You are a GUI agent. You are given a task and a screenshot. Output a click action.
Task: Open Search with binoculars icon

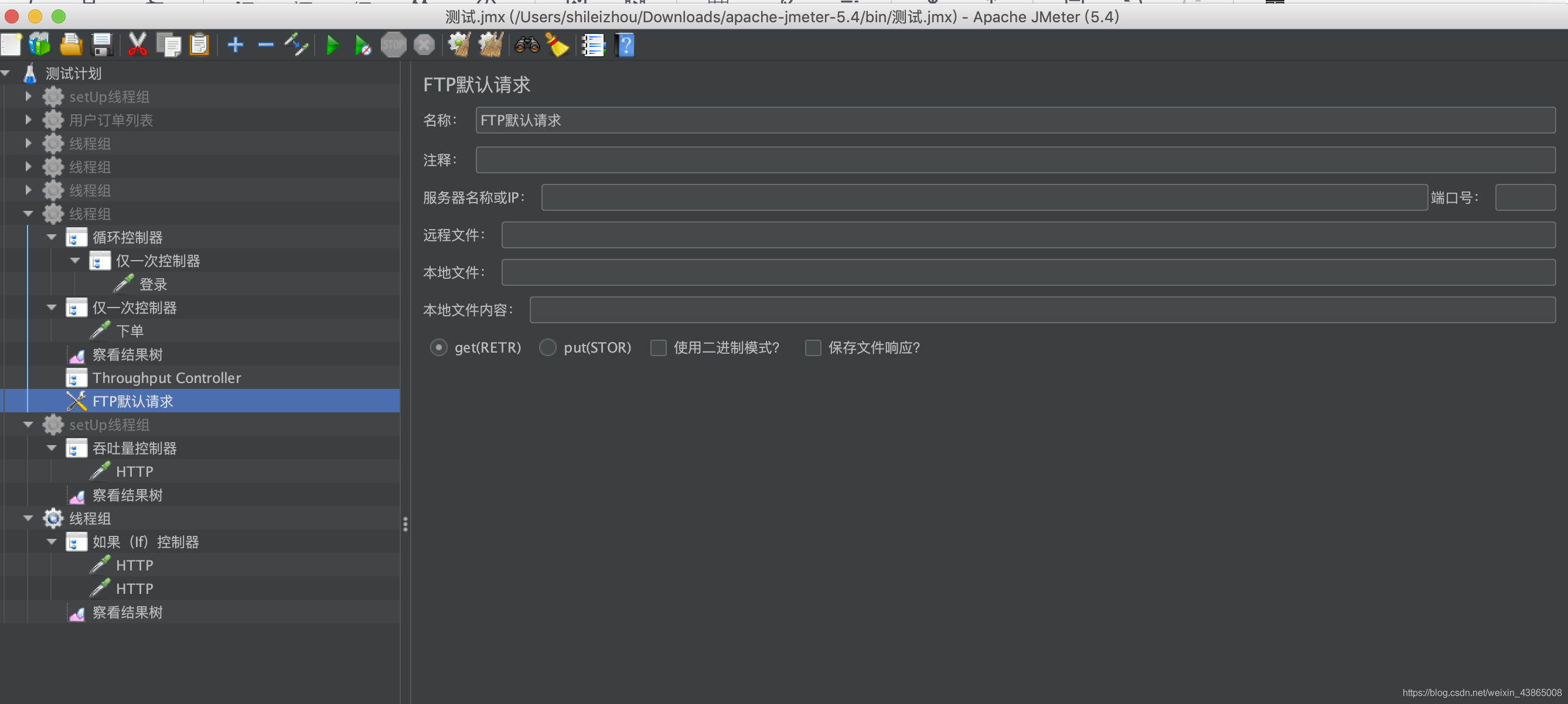527,45
